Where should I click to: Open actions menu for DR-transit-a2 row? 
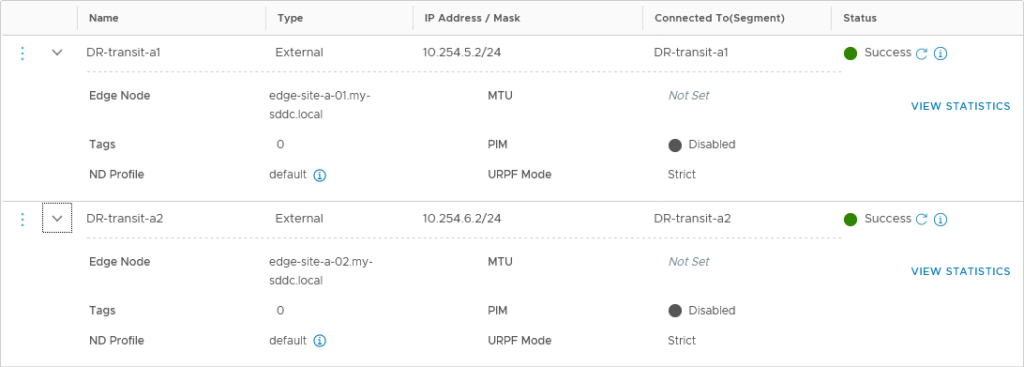click(x=23, y=219)
